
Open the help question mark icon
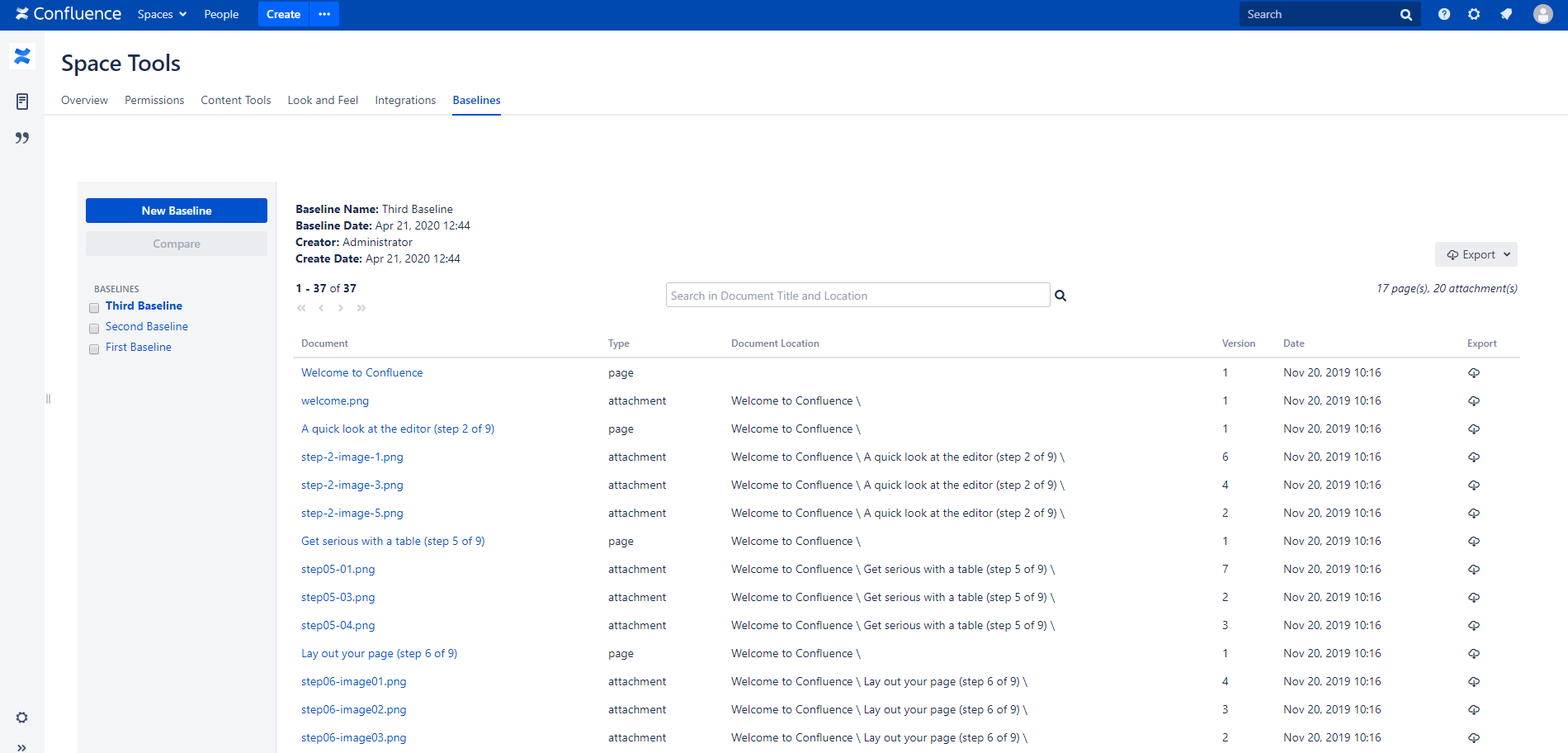(1443, 14)
